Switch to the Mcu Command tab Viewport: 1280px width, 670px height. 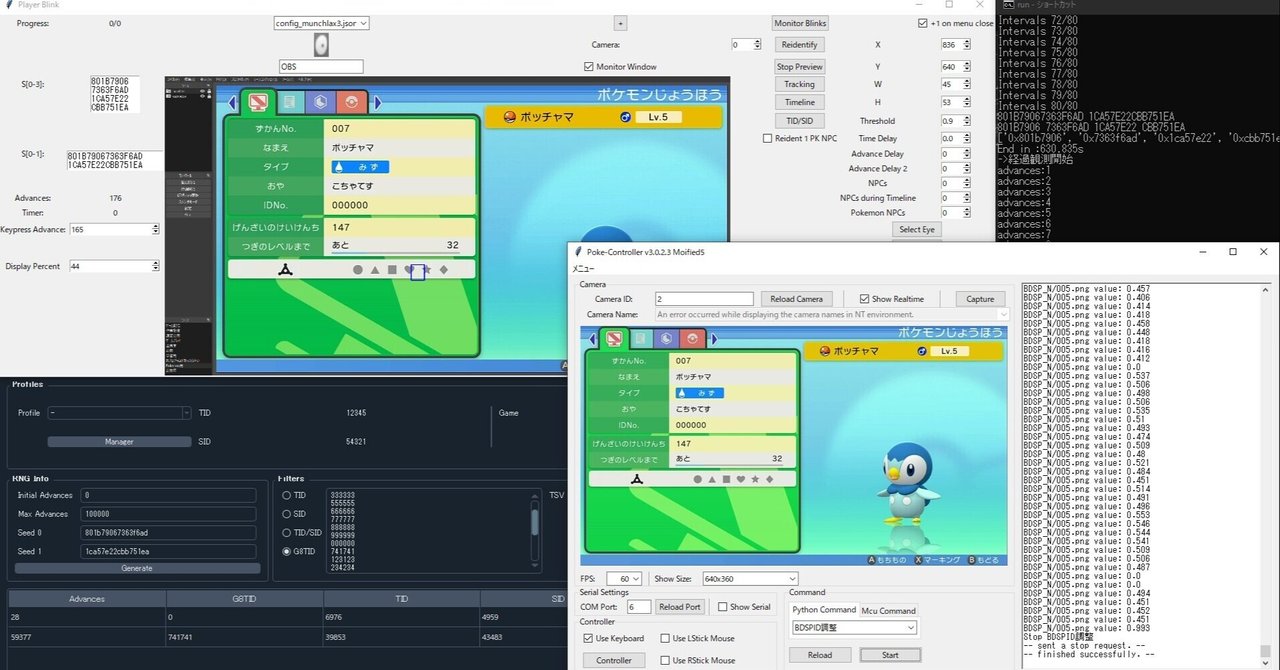pyautogui.click(x=890, y=609)
